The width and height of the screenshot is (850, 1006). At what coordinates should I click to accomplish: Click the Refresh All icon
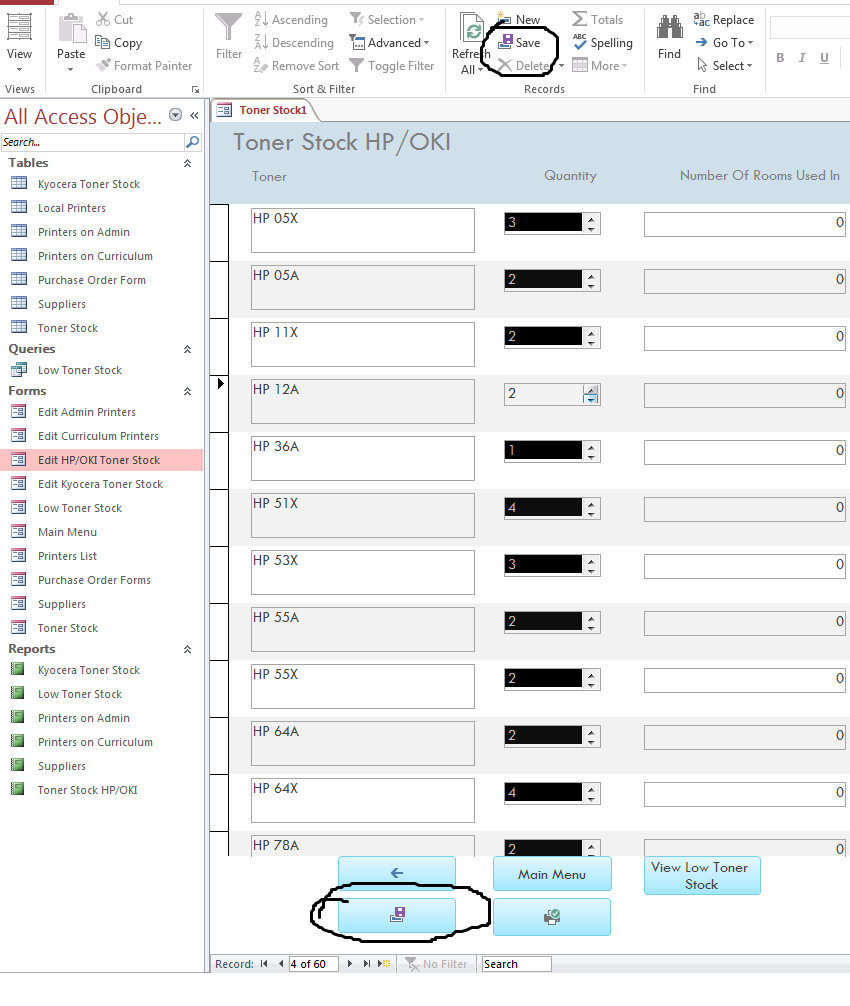(472, 28)
